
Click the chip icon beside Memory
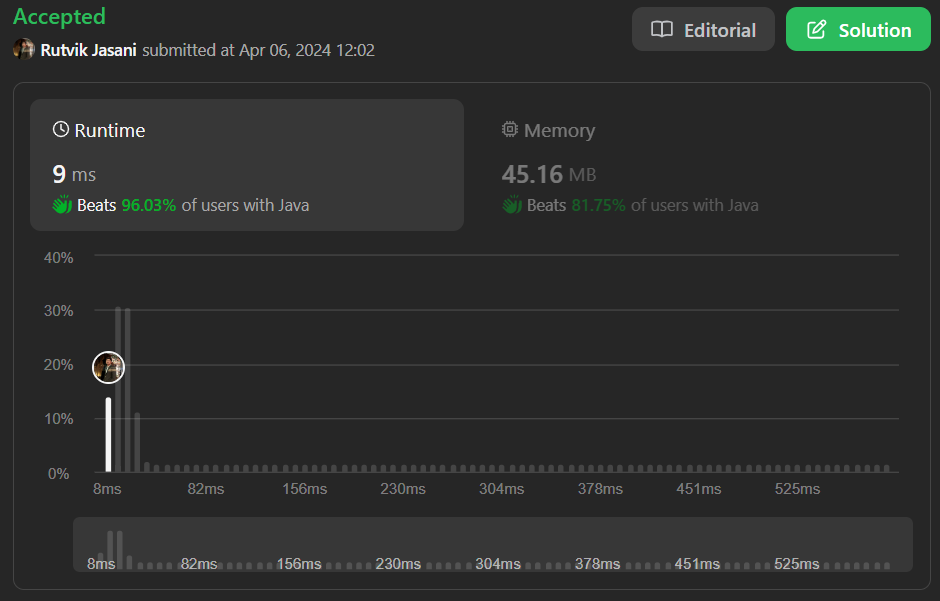click(x=510, y=129)
